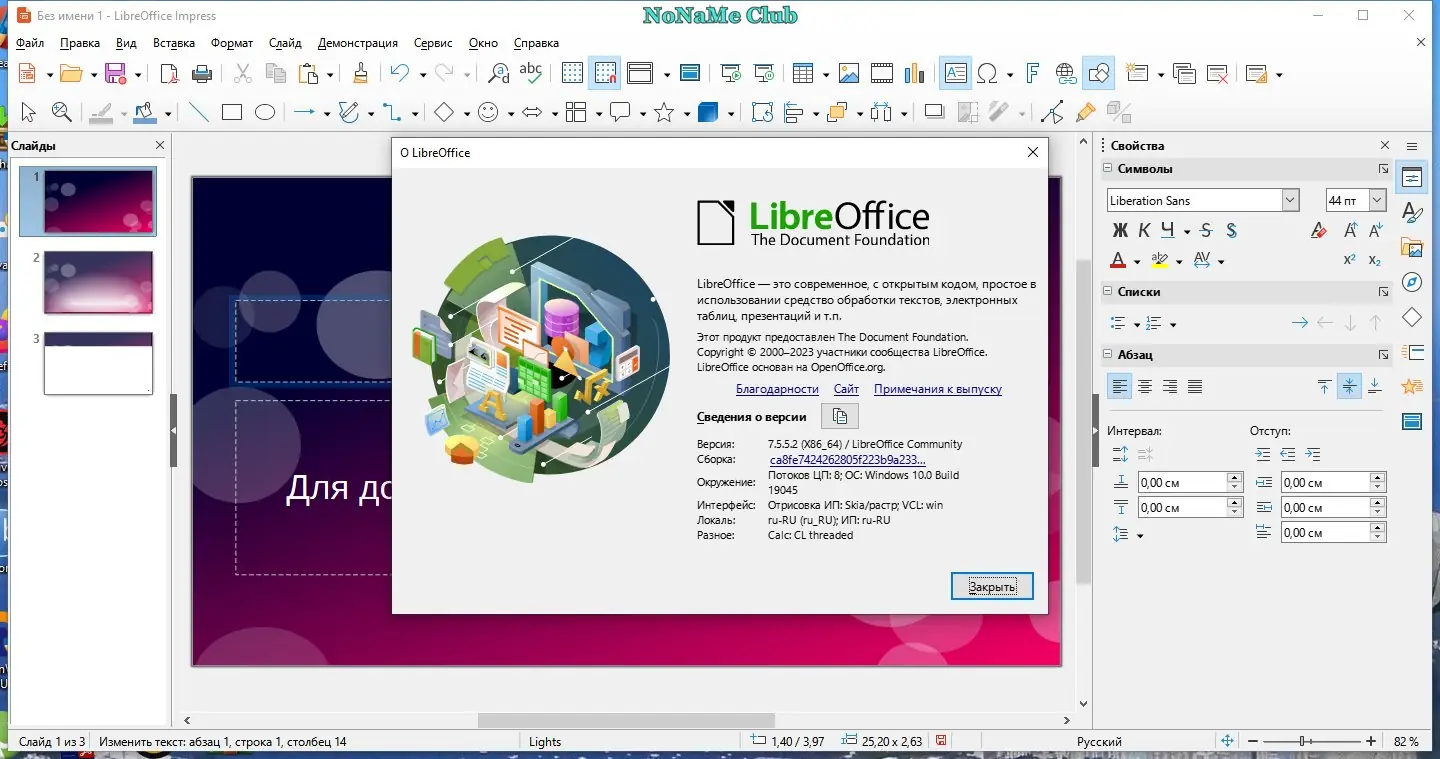Pick the Select arrow tool
Viewport: 1440px width, 759px height.
click(28, 113)
